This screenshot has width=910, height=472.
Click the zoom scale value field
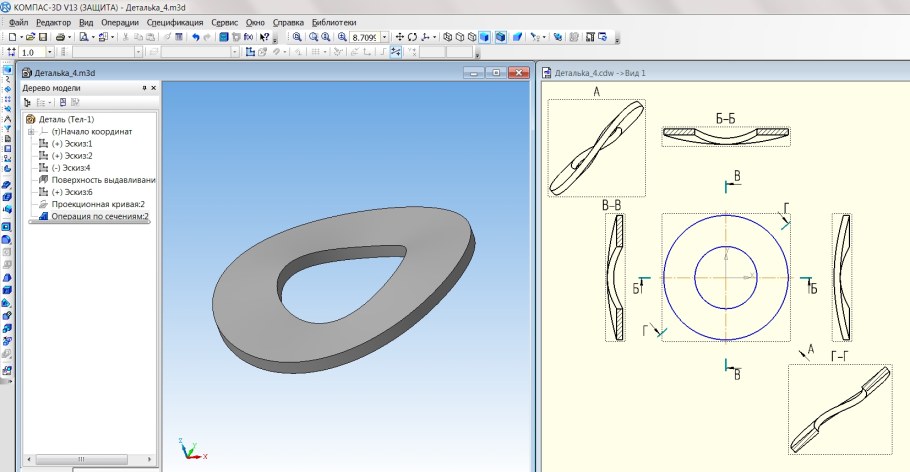[364, 36]
